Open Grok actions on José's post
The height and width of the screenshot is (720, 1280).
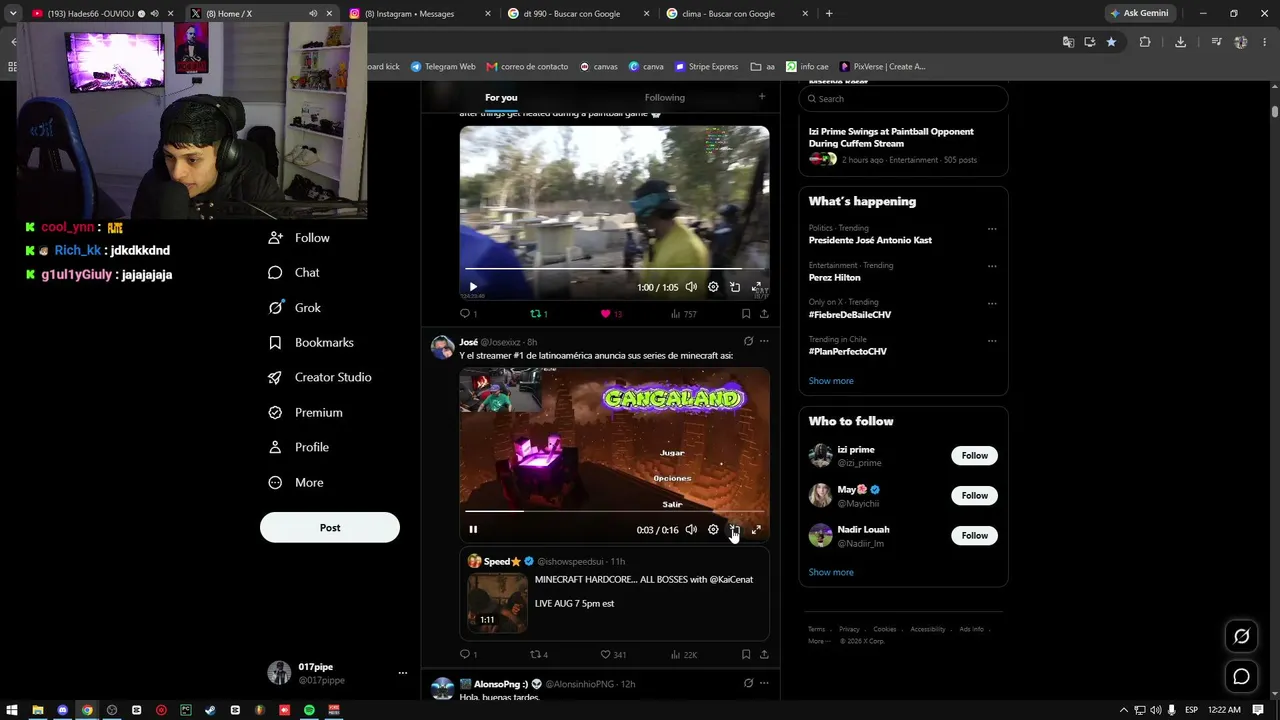click(748, 342)
